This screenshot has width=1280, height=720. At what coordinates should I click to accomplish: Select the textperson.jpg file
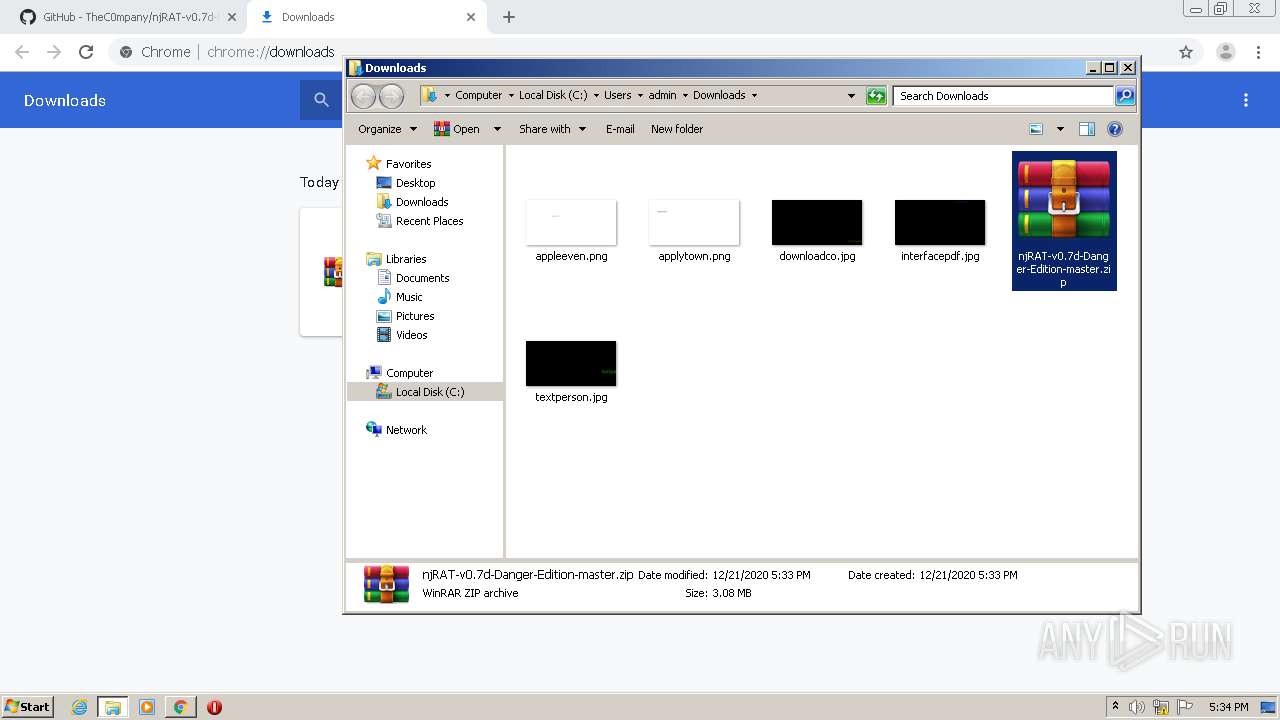tap(571, 372)
